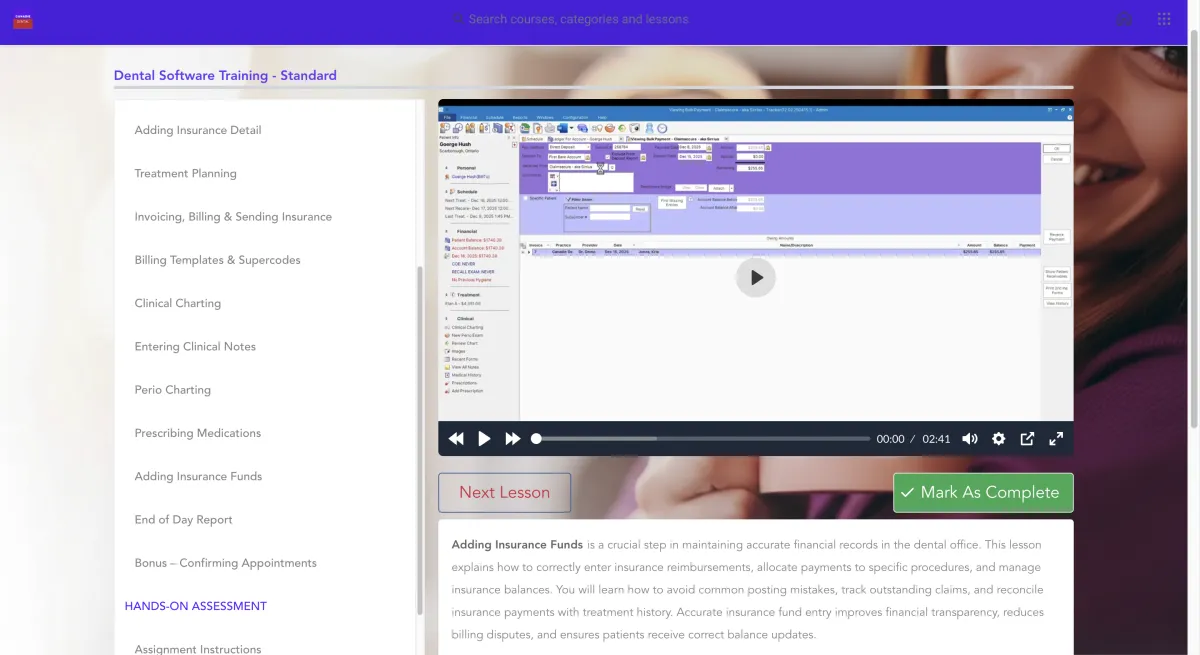Open Prescribing Medications lesson

(x=198, y=433)
